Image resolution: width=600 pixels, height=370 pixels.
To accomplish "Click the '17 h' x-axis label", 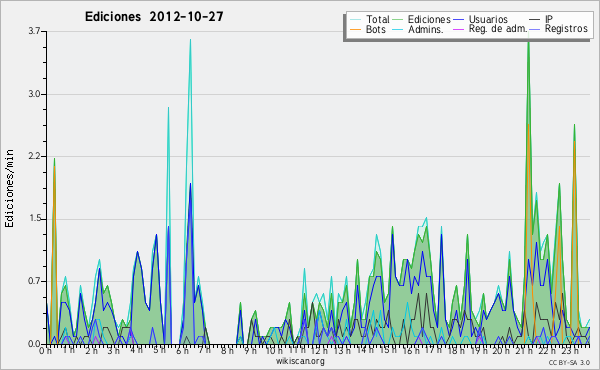I will [x=433, y=350].
